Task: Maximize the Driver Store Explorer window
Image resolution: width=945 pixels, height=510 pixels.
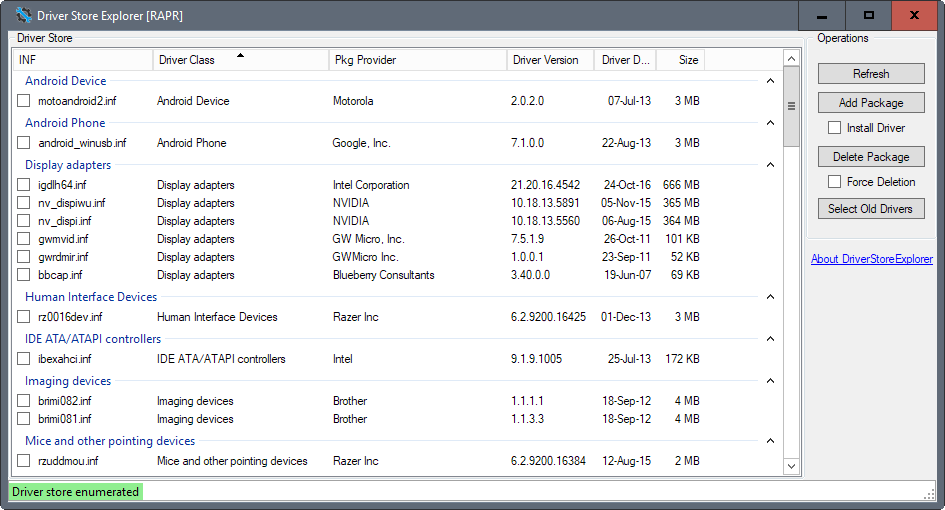Action: coord(868,16)
